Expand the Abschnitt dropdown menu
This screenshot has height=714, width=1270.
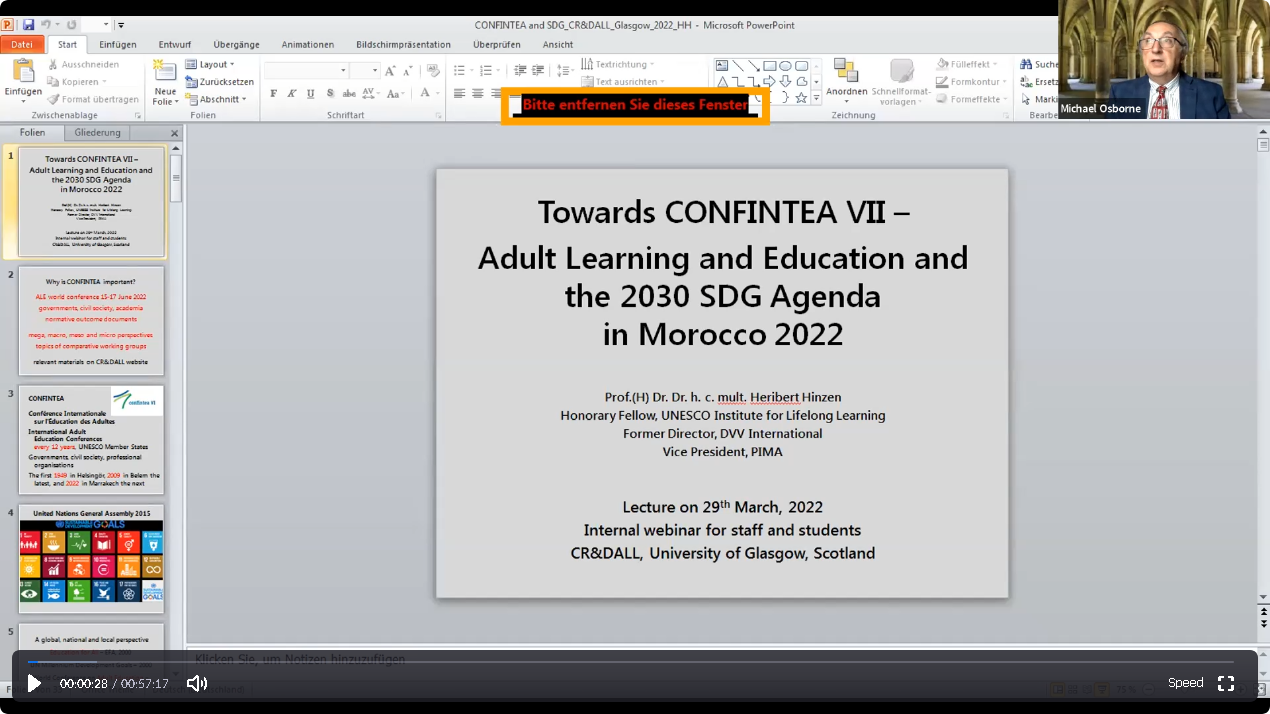point(217,99)
